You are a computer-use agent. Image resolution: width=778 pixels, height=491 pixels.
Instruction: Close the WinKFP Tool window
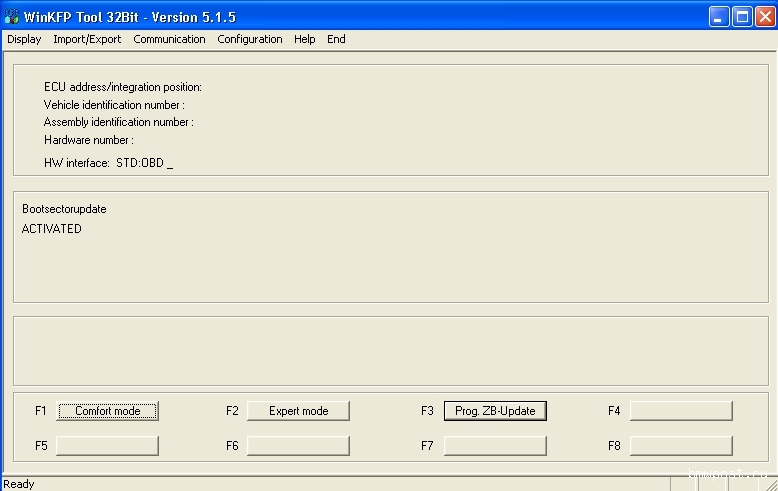(x=764, y=16)
